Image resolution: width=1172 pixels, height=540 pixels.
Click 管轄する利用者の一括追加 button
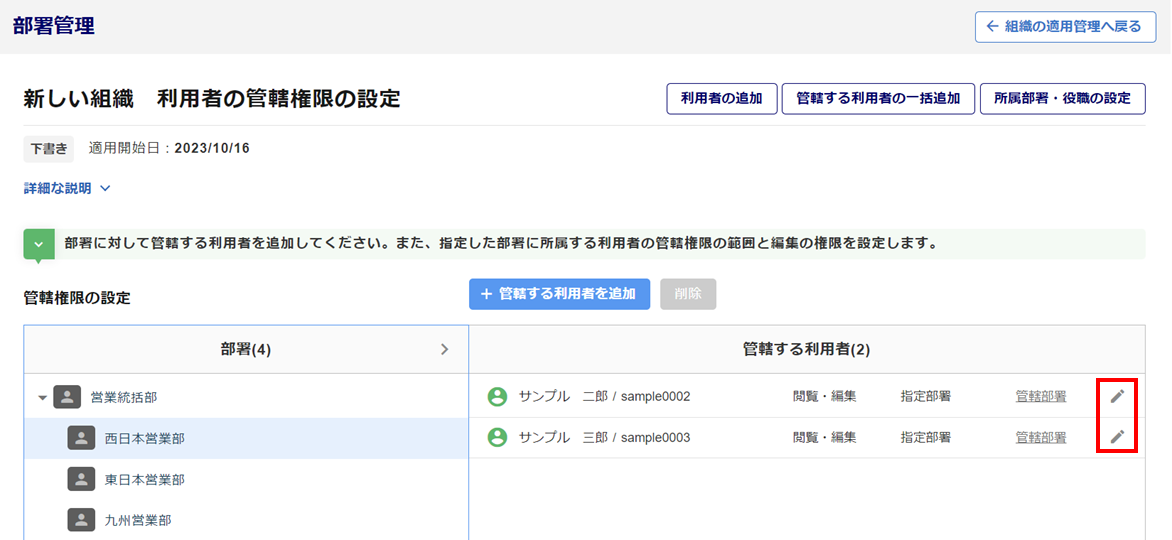[877, 99]
